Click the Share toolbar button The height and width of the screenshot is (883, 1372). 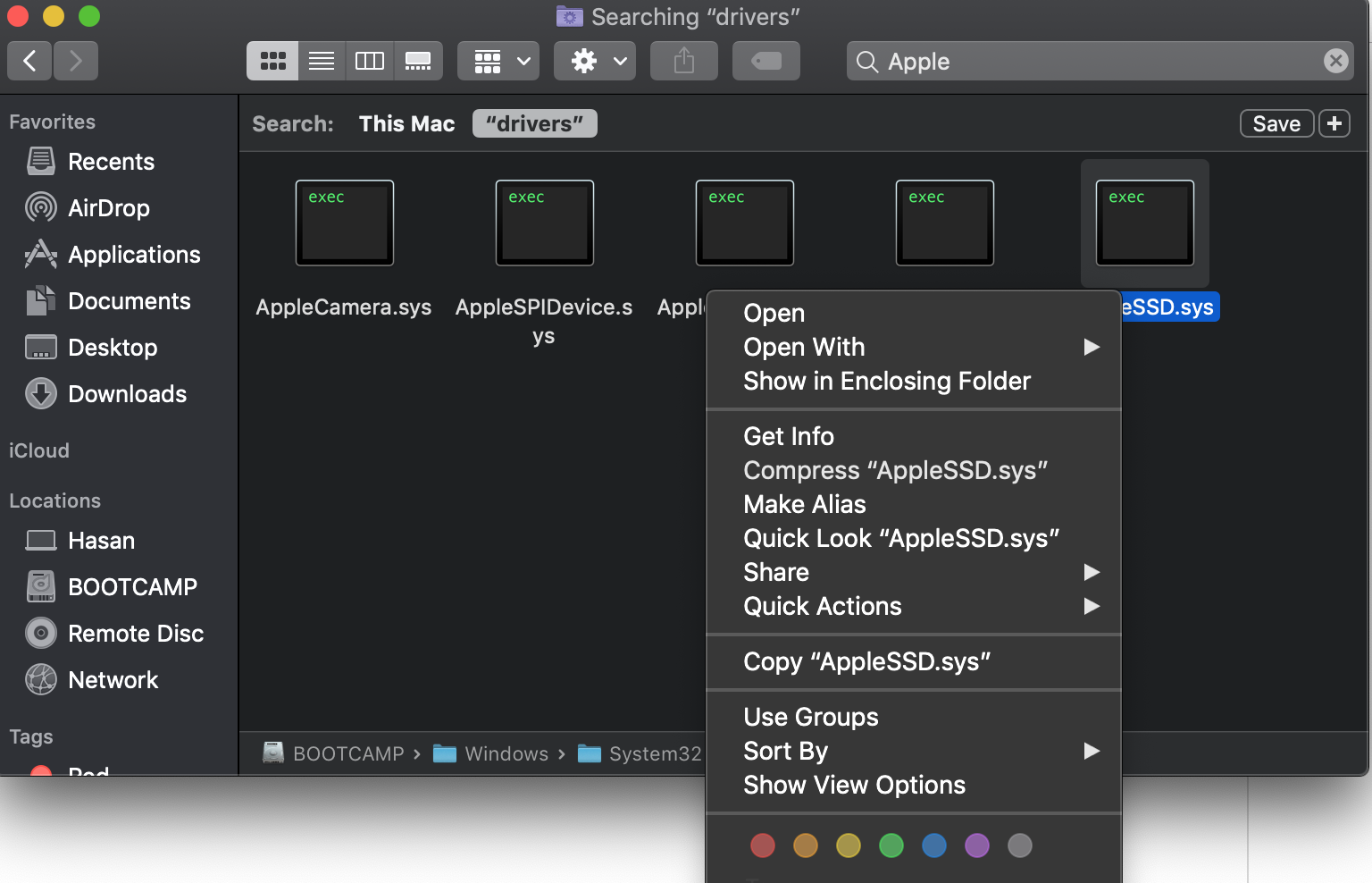pyautogui.click(x=684, y=61)
